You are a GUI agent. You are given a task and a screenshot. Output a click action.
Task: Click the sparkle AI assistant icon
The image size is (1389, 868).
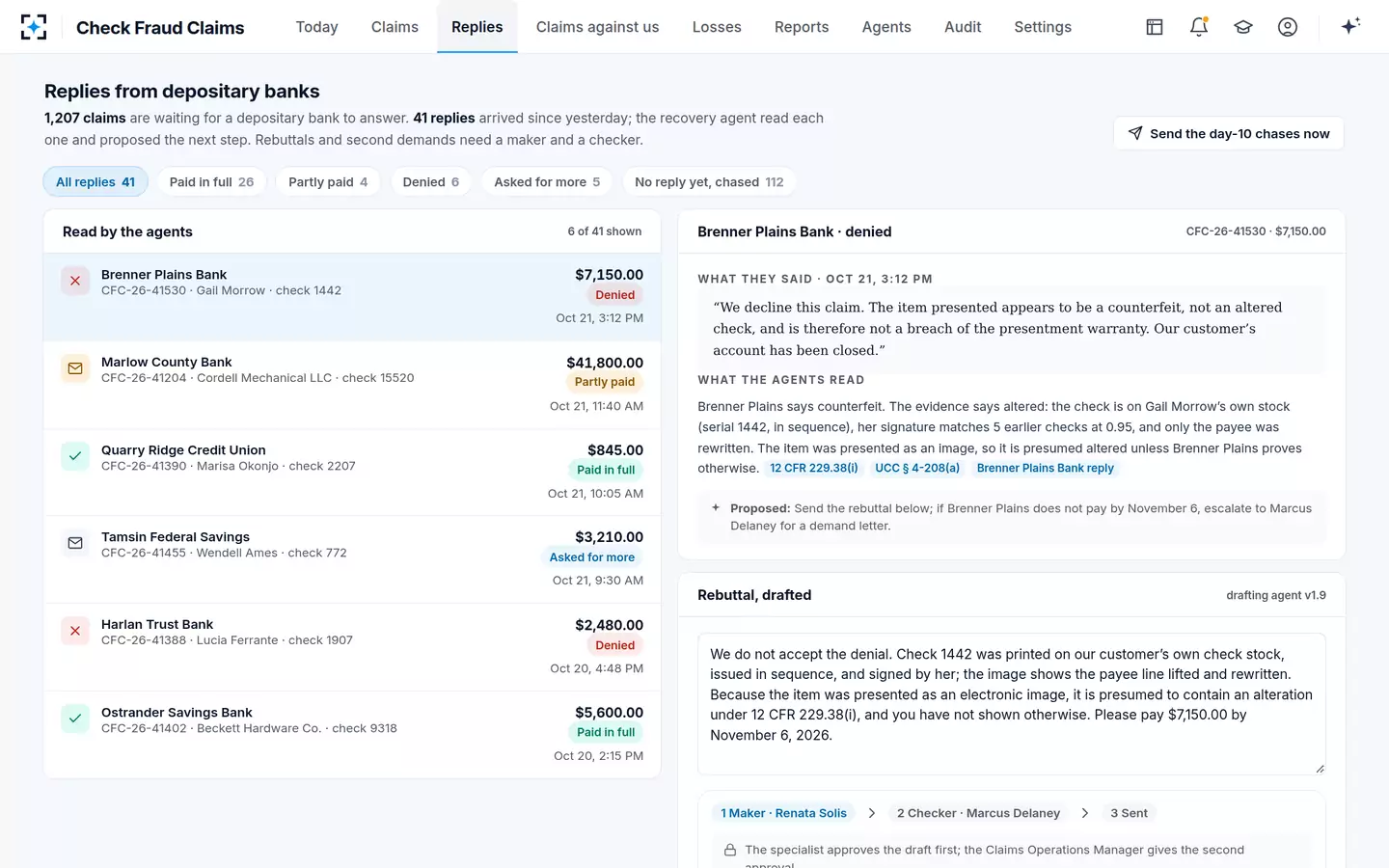point(1350,26)
